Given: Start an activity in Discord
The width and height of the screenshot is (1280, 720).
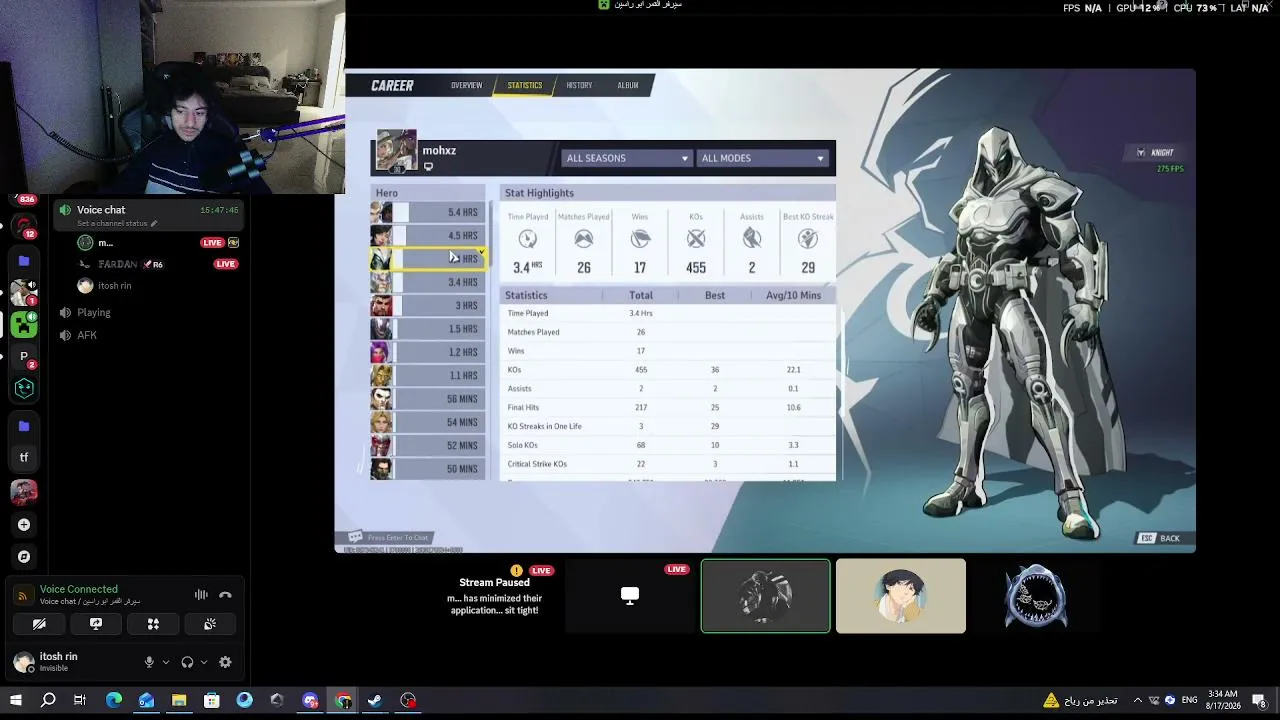Looking at the screenshot, I should click(x=153, y=624).
